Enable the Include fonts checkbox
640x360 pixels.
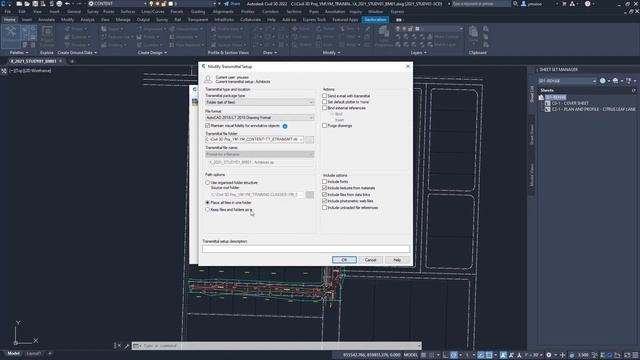(324, 182)
